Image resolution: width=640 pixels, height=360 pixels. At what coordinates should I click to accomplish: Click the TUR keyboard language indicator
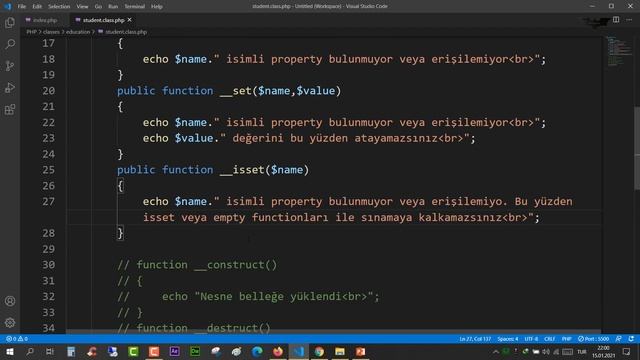coord(582,351)
